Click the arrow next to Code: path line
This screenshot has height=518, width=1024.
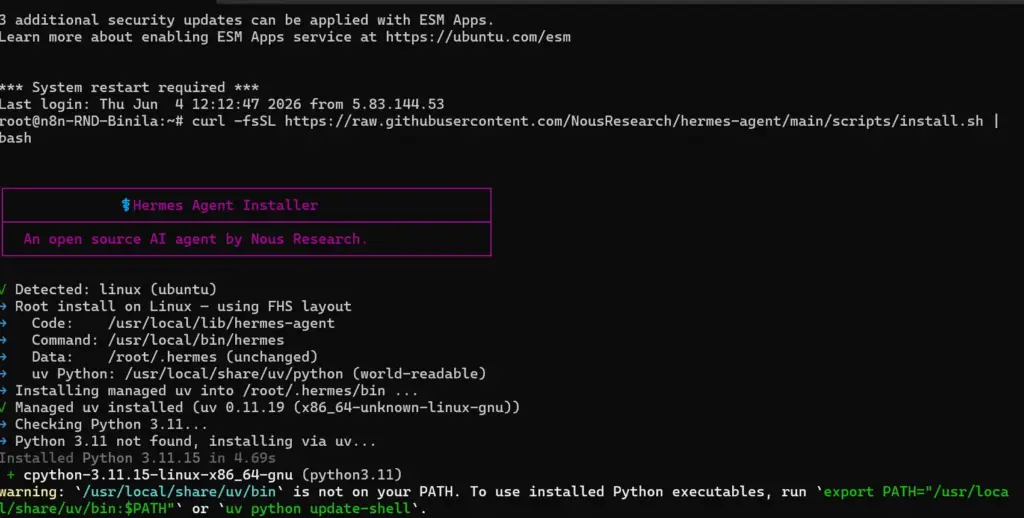tap(3, 323)
